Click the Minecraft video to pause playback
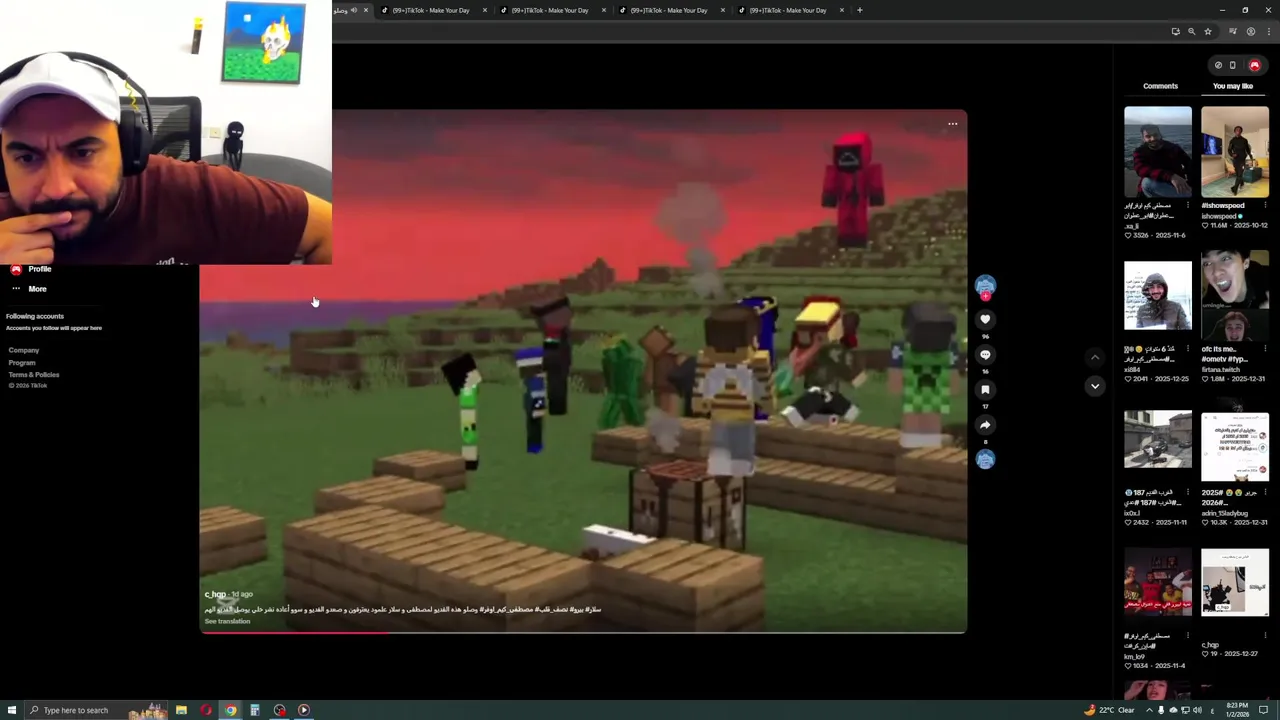 click(583, 370)
